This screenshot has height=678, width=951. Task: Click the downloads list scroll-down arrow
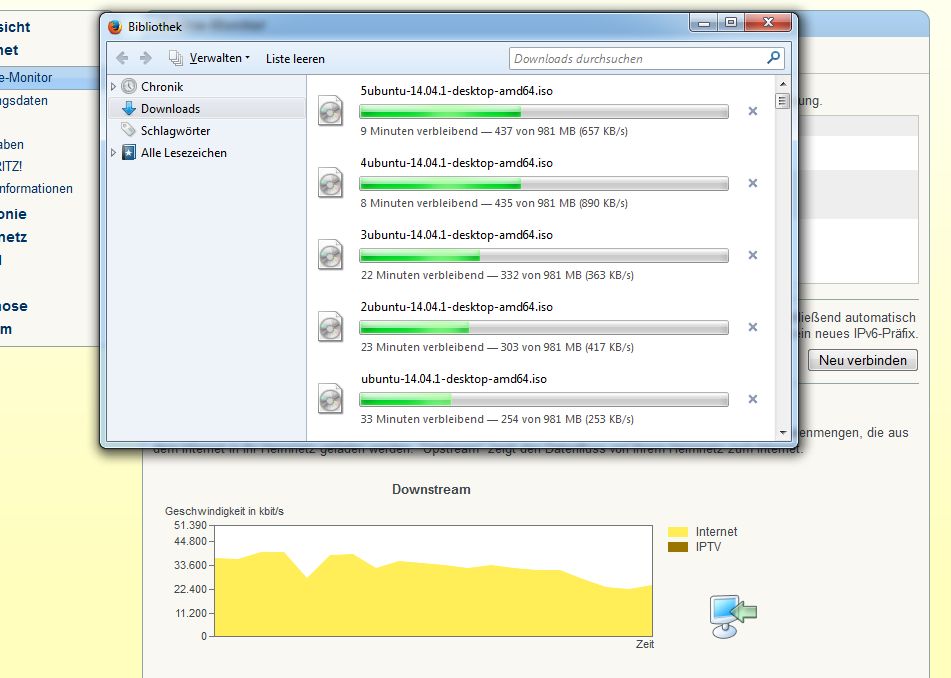coord(782,432)
